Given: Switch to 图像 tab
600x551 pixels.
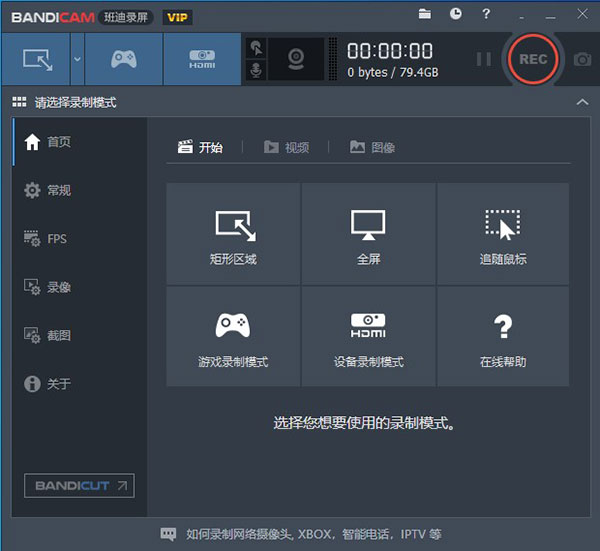Looking at the screenshot, I should tap(372, 147).
